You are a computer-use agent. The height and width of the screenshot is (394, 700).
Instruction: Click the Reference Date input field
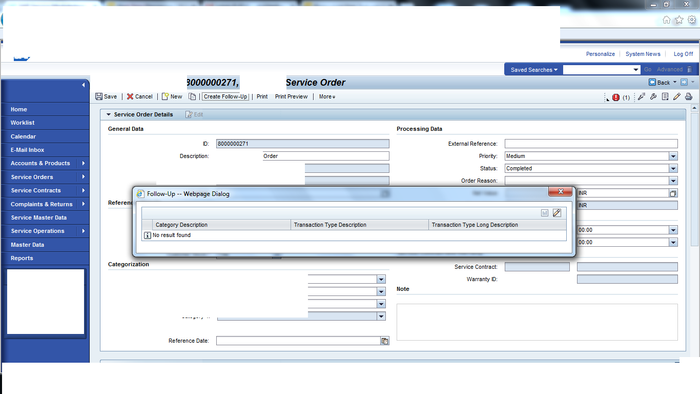298,341
